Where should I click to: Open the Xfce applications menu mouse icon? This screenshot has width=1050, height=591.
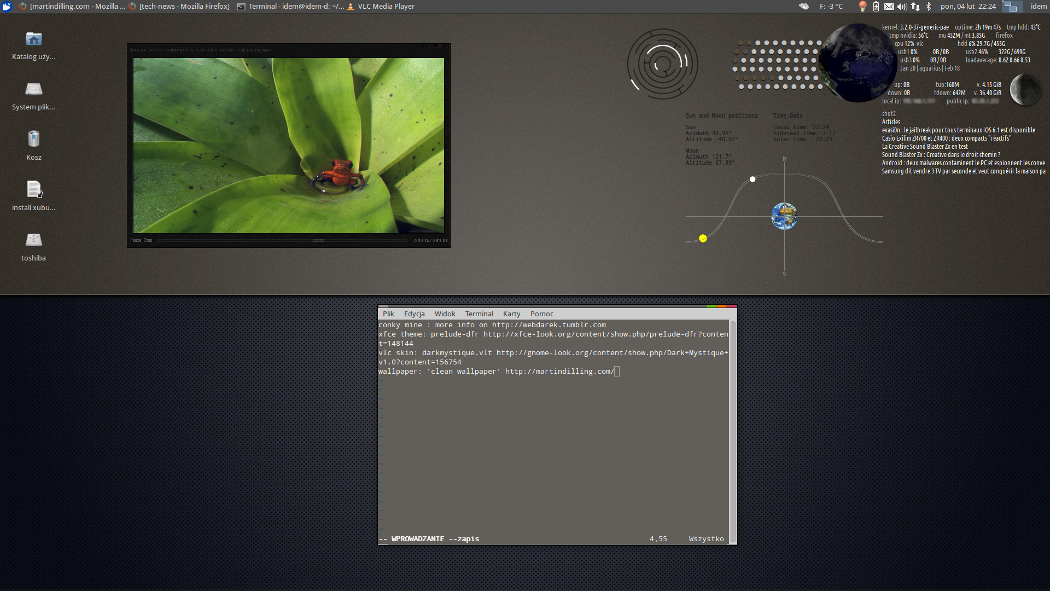6,6
